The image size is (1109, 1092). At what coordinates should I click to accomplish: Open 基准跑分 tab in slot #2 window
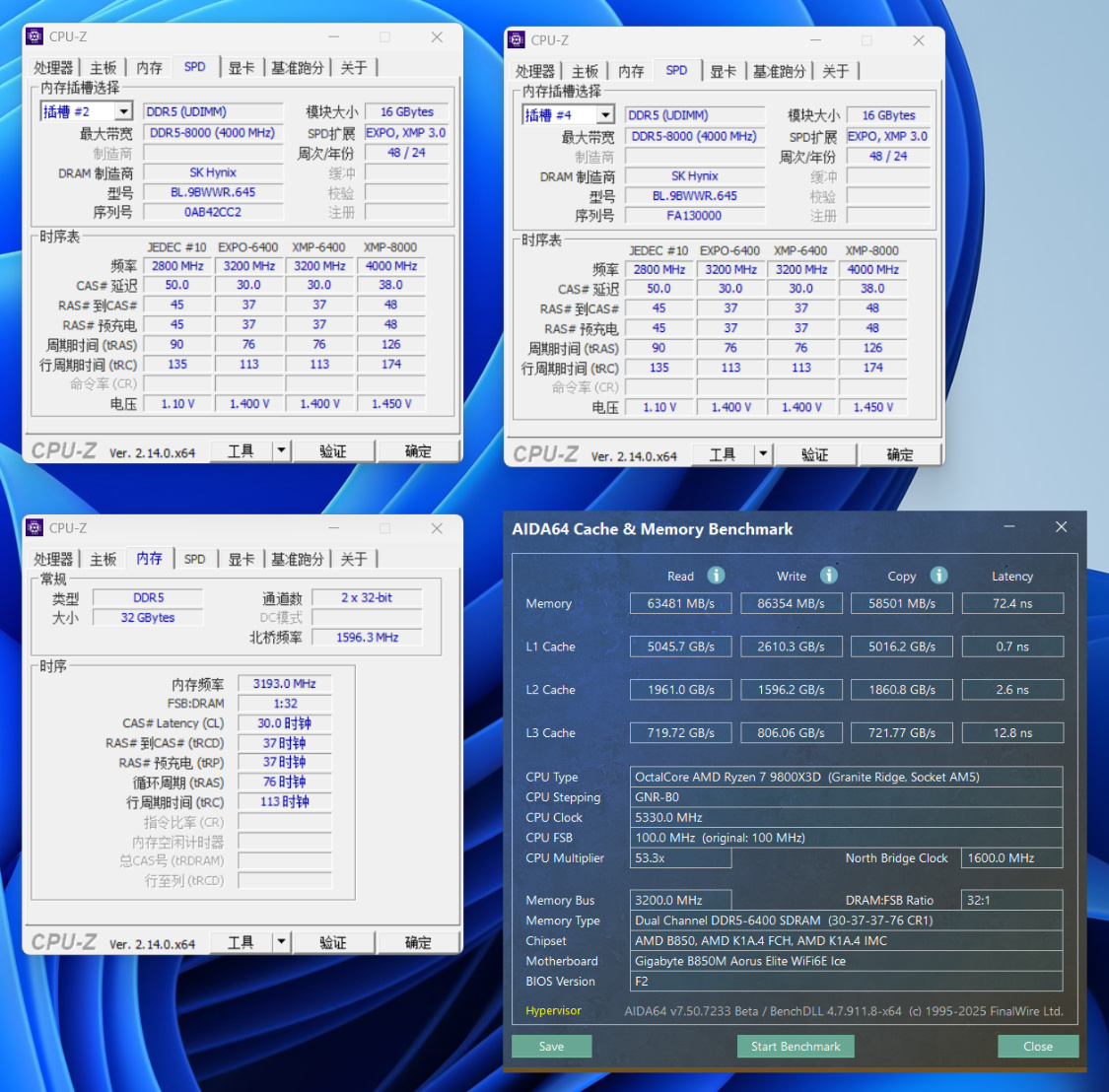pos(297,68)
